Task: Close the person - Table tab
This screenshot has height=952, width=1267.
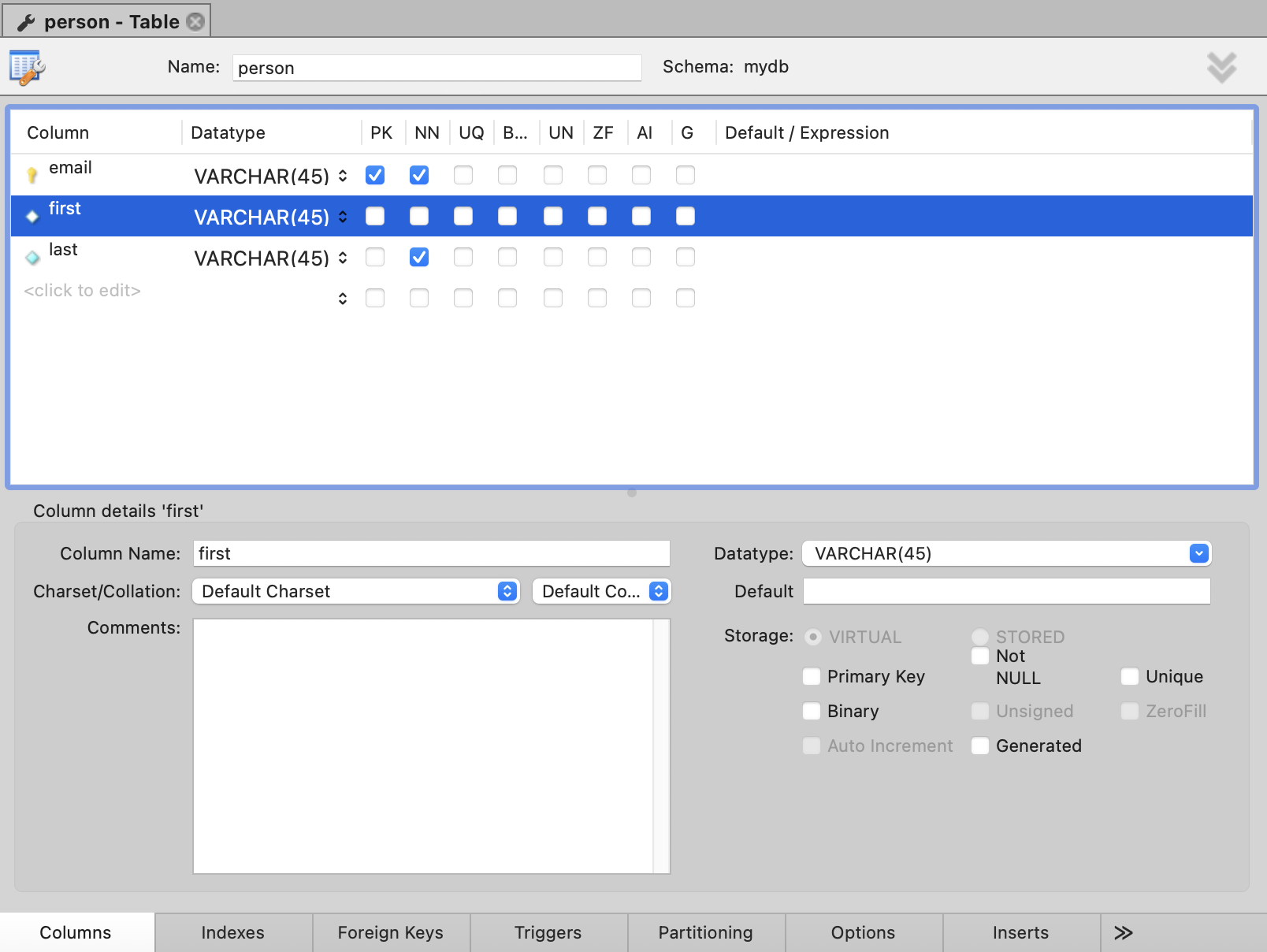Action: [x=195, y=21]
